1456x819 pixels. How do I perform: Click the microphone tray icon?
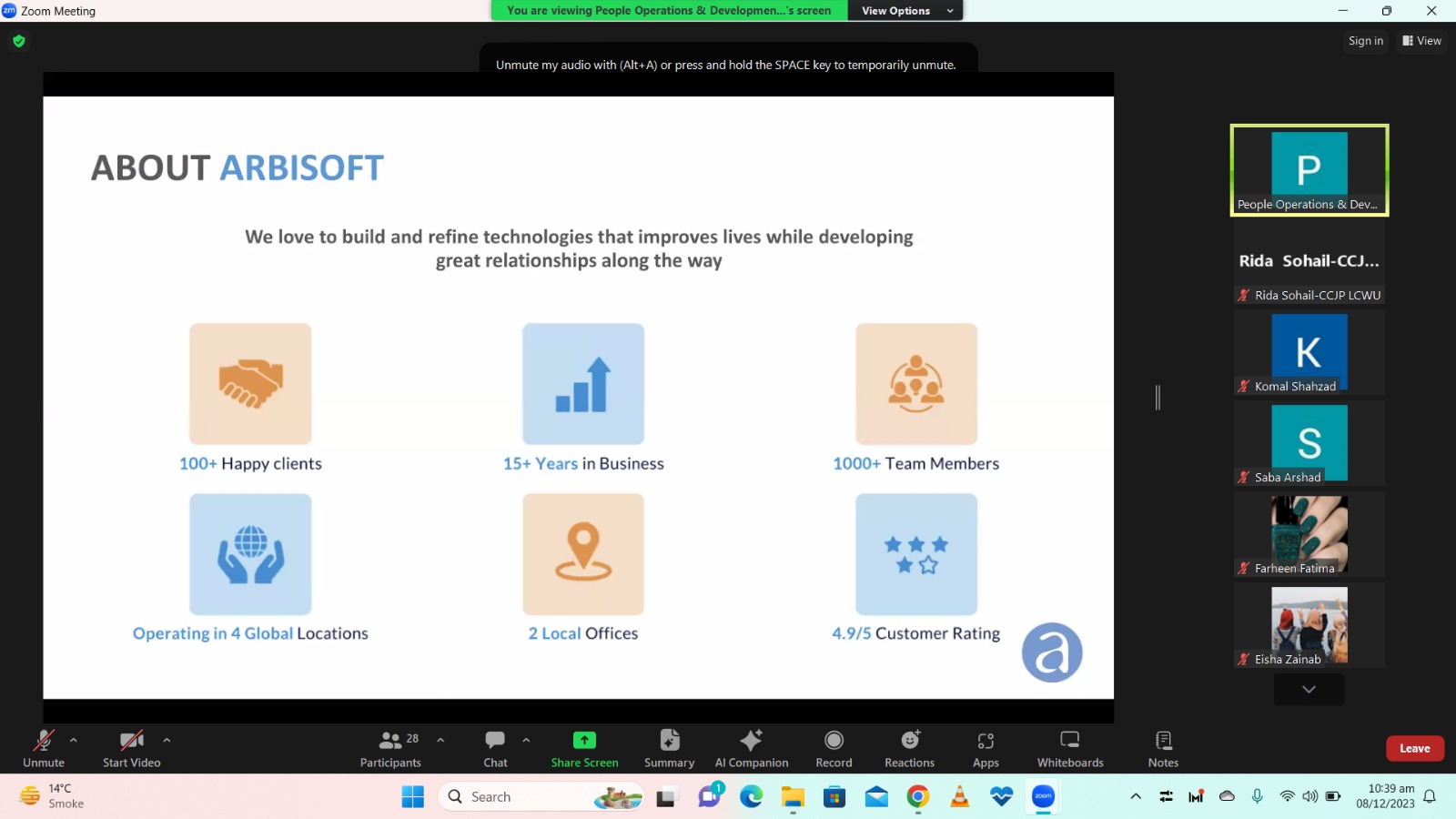click(1257, 796)
